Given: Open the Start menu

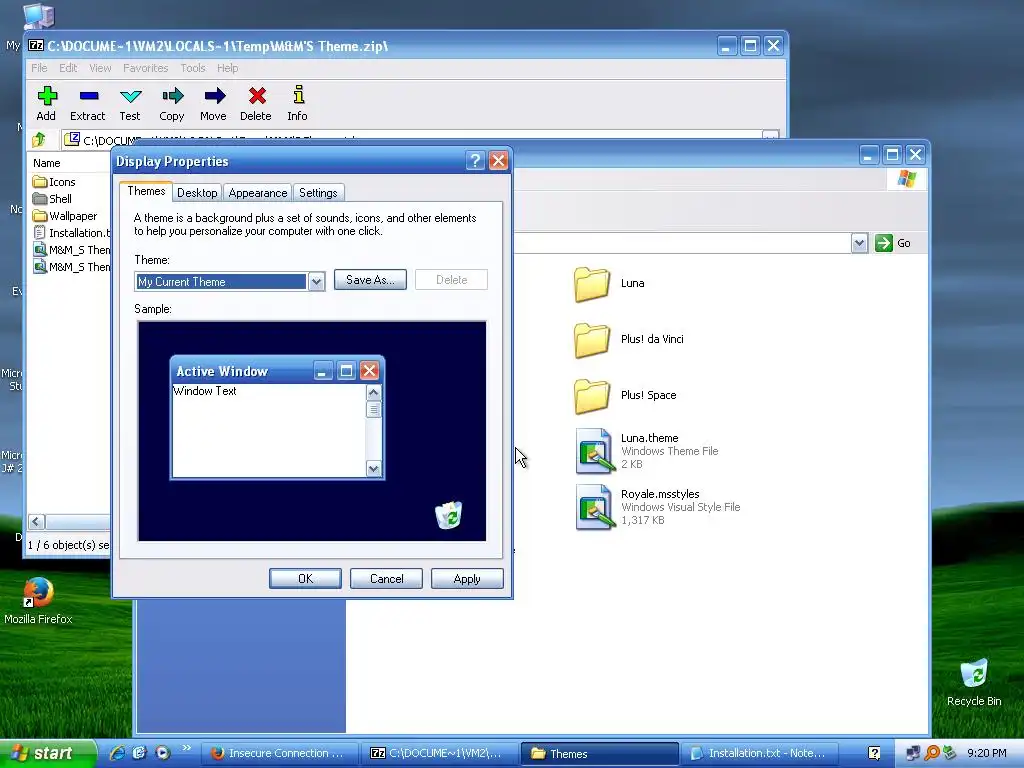Looking at the screenshot, I should pos(47,753).
